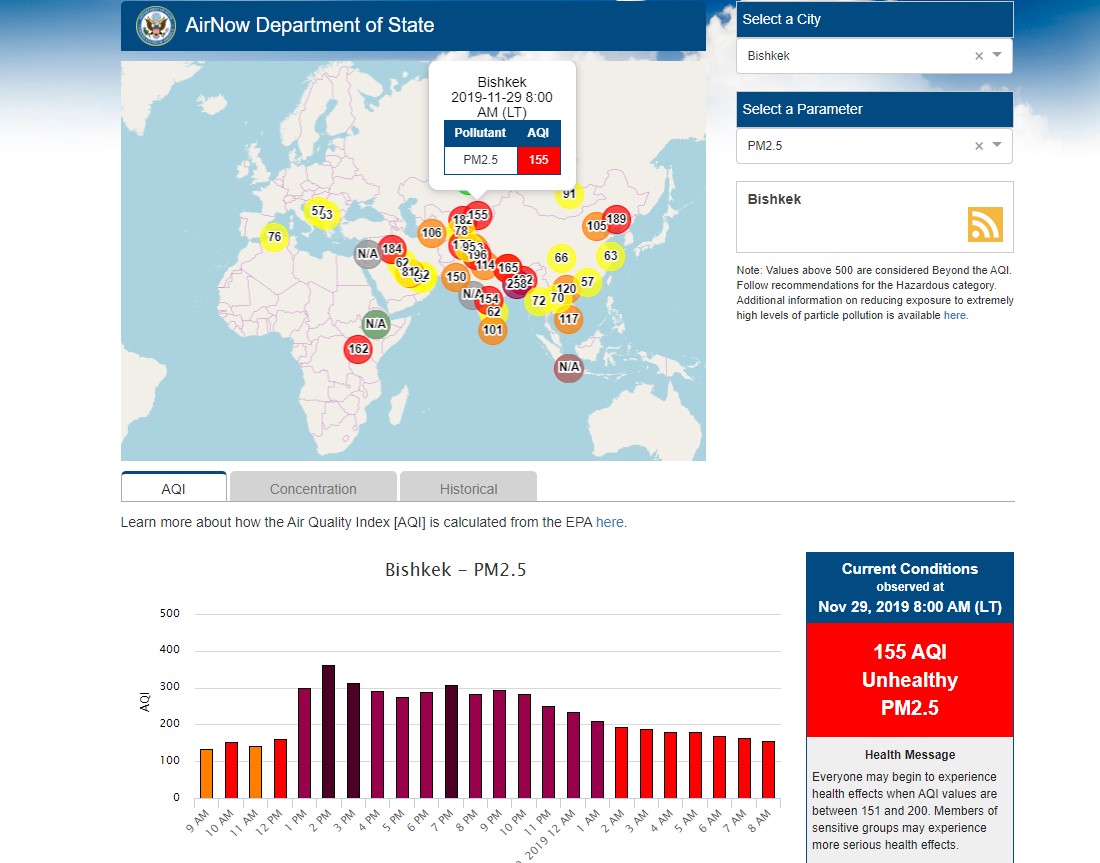Click the yellow 91 map marker
The width and height of the screenshot is (1100, 863).
point(569,194)
